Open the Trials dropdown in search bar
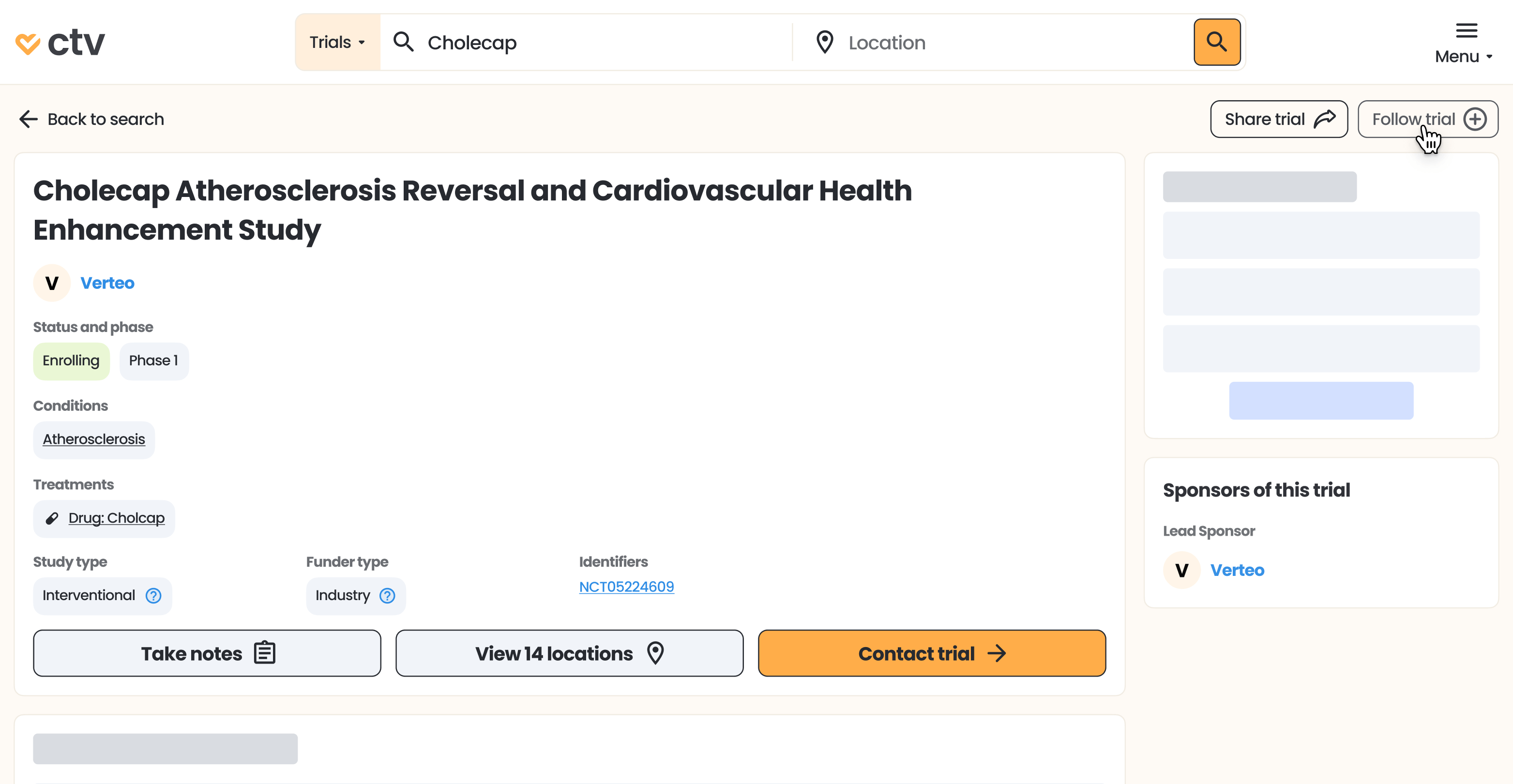This screenshot has width=1513, height=784. tap(338, 42)
